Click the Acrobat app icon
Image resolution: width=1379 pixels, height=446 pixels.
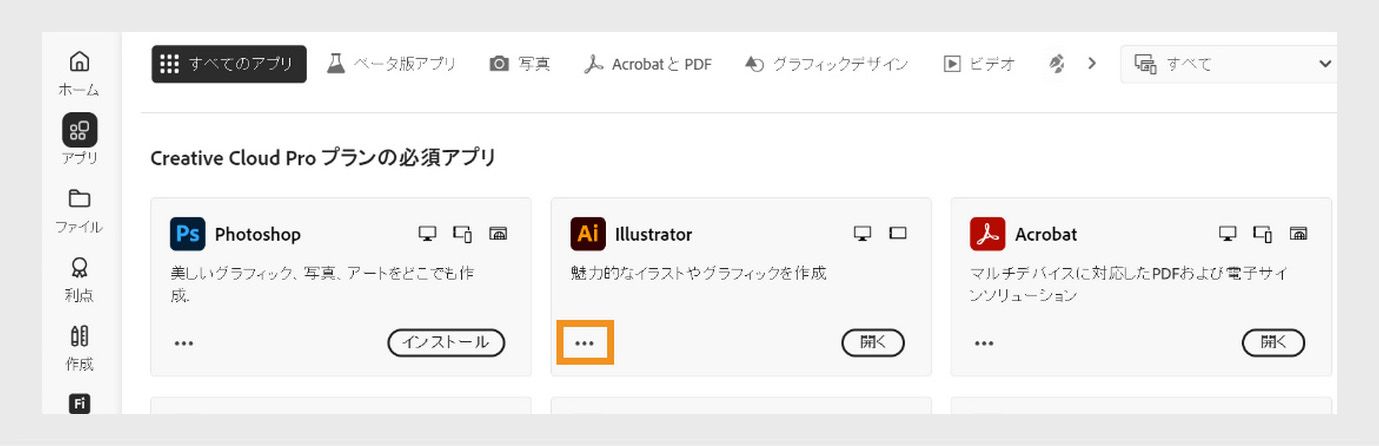coord(987,234)
